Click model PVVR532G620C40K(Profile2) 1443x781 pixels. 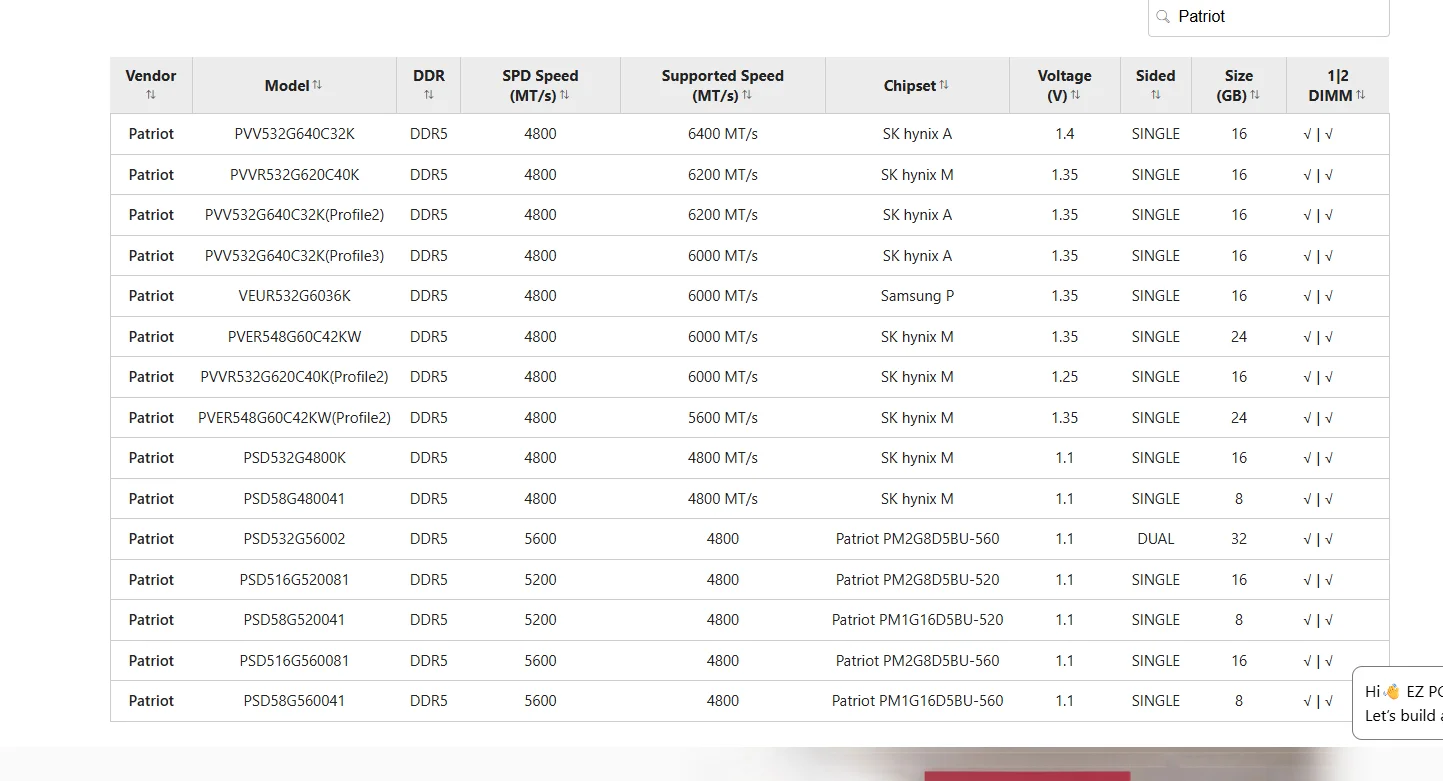pyautogui.click(x=295, y=377)
